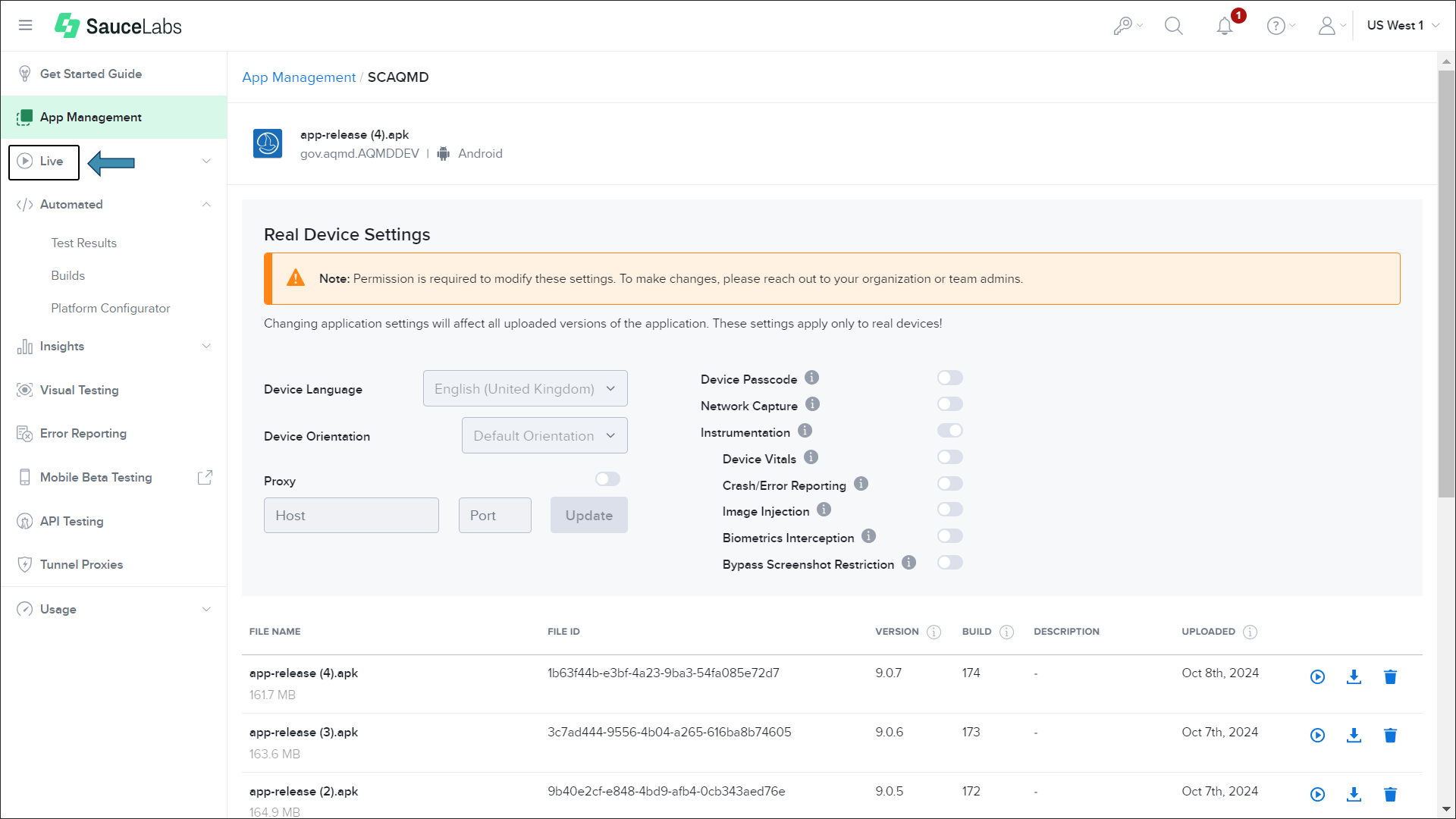Toggle the Network Capture switch
The width and height of the screenshot is (1456, 819).
pyautogui.click(x=949, y=404)
